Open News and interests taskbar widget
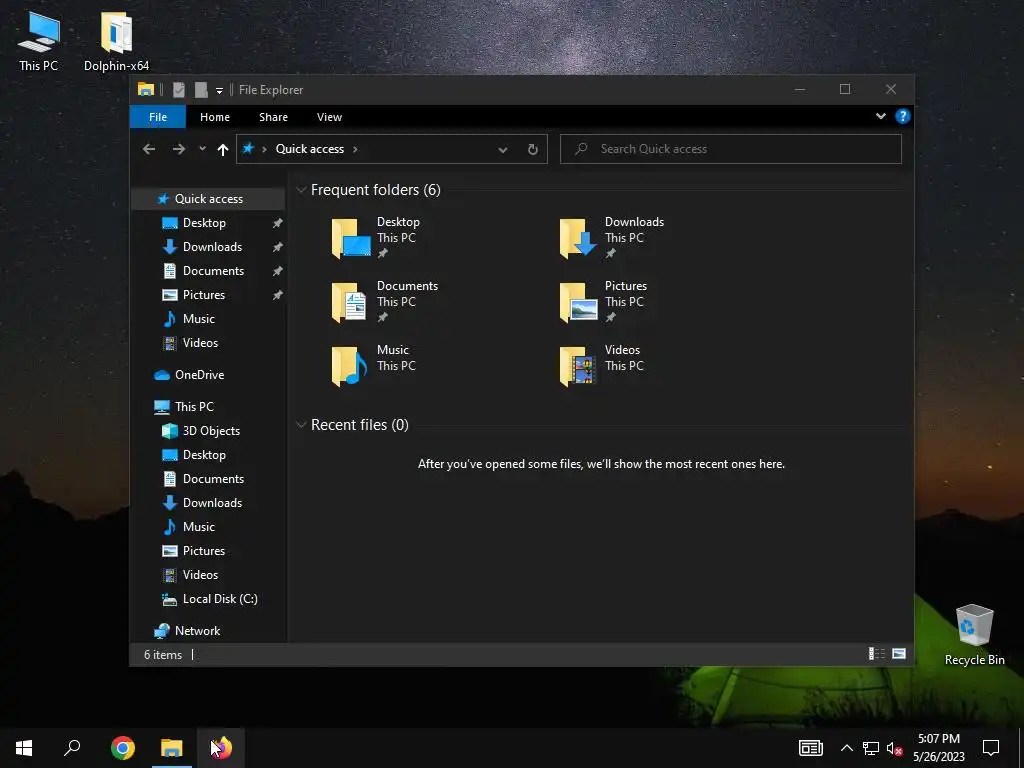This screenshot has width=1024, height=768. (x=810, y=748)
